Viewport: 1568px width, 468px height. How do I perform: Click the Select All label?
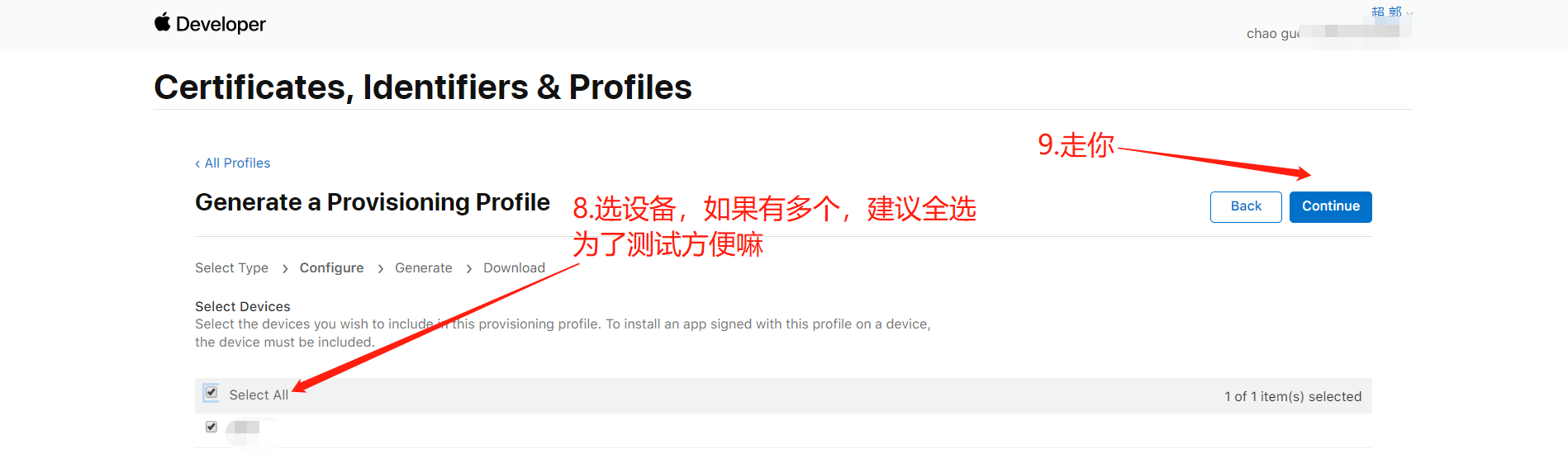click(x=259, y=395)
